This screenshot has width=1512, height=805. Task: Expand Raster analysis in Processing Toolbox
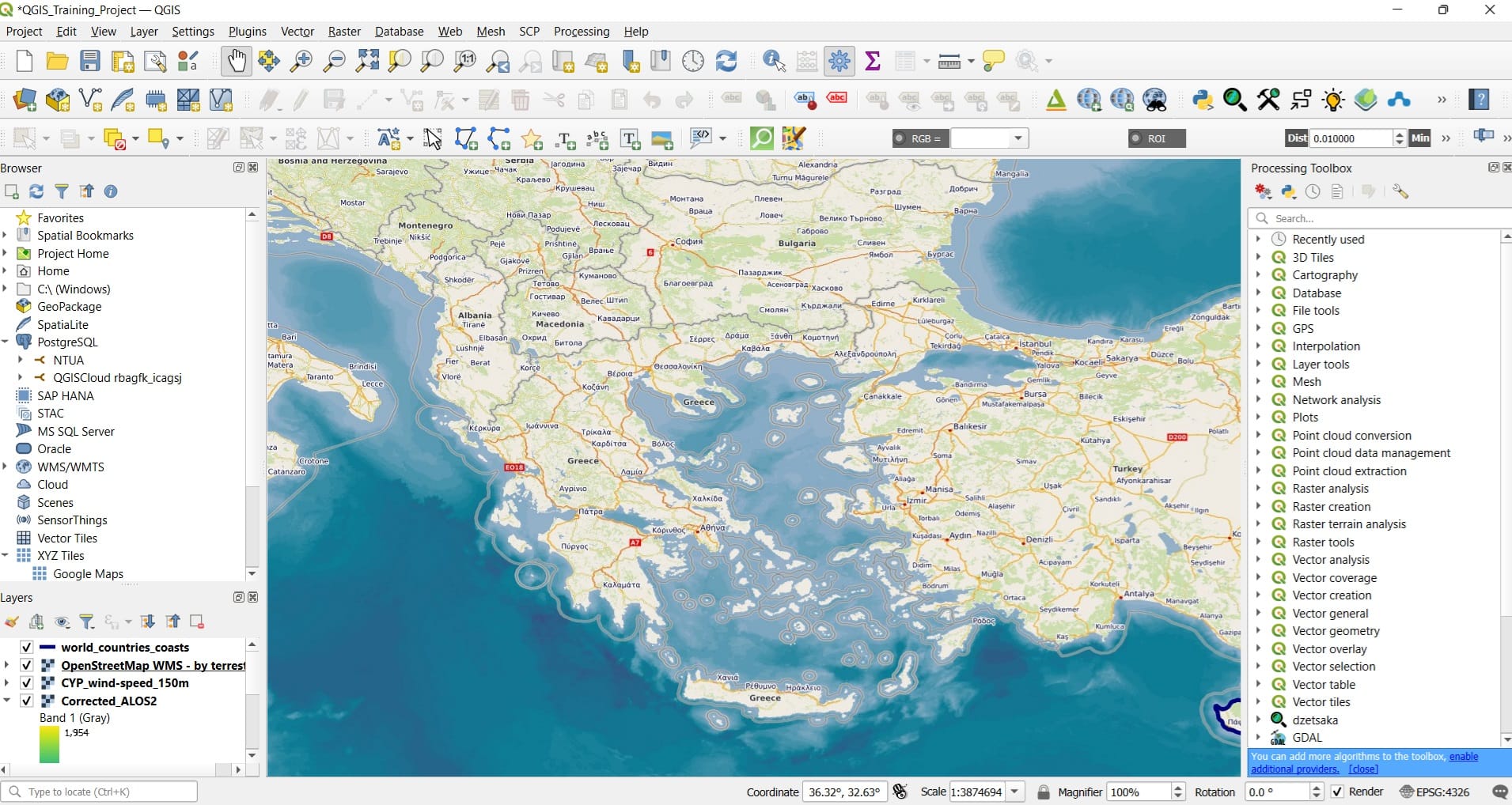coord(1258,489)
